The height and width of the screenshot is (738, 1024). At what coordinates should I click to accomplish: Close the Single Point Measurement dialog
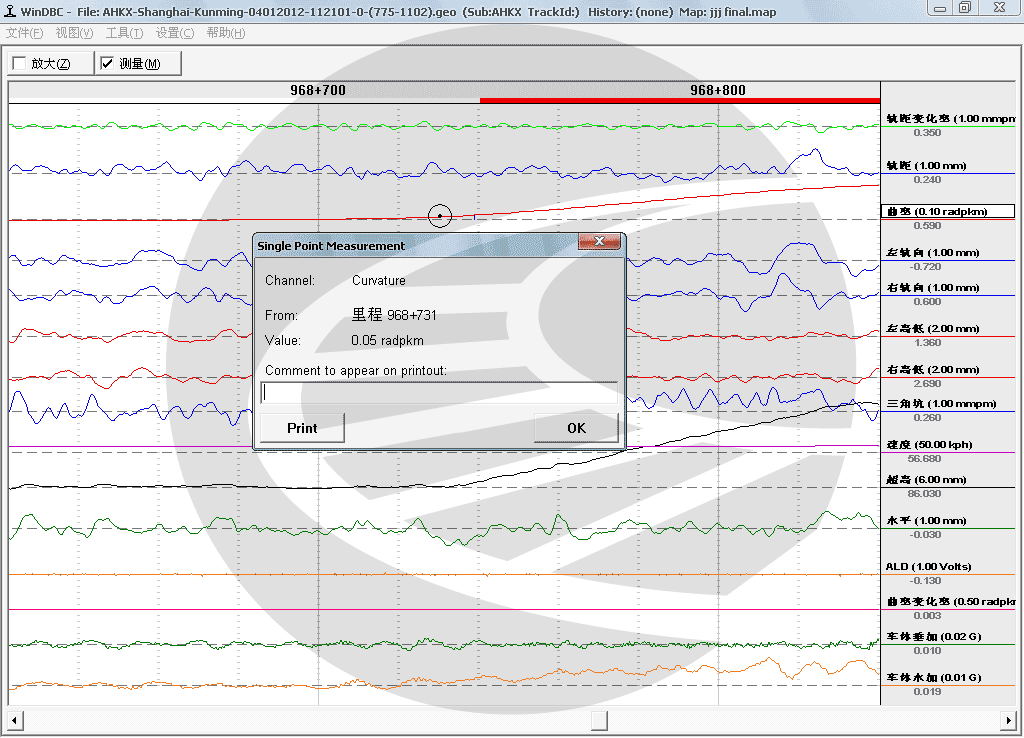click(x=599, y=242)
